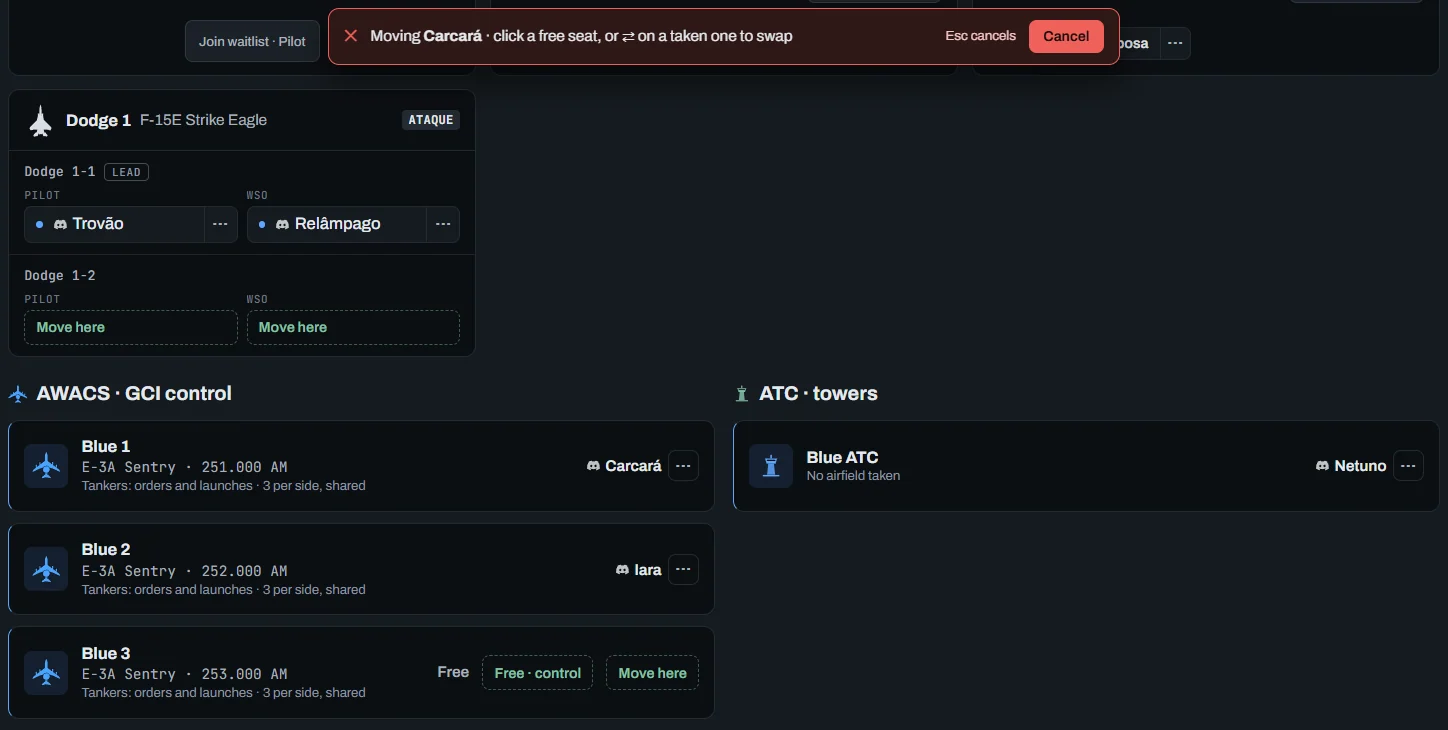Click the Blue 1 aircraft icon
This screenshot has width=1448, height=730.
pos(46,466)
